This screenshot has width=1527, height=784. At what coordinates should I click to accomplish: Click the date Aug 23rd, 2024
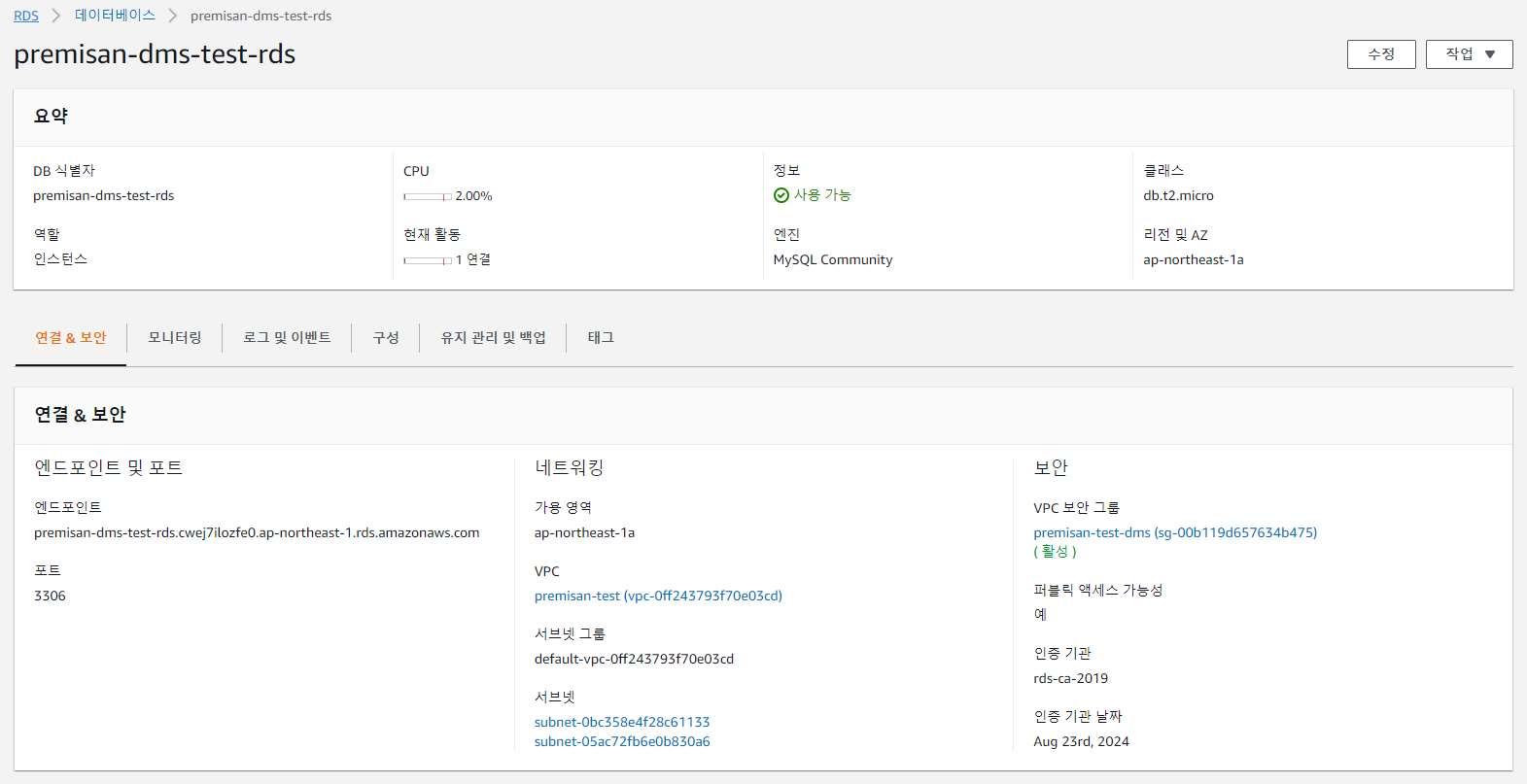[x=1081, y=741]
